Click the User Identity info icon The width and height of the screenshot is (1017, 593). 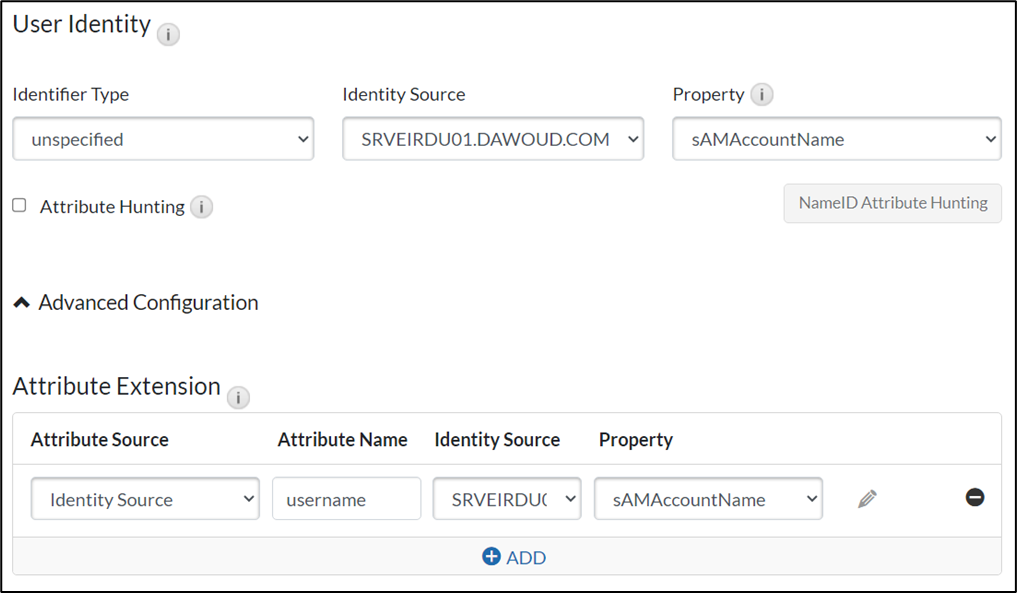168,35
